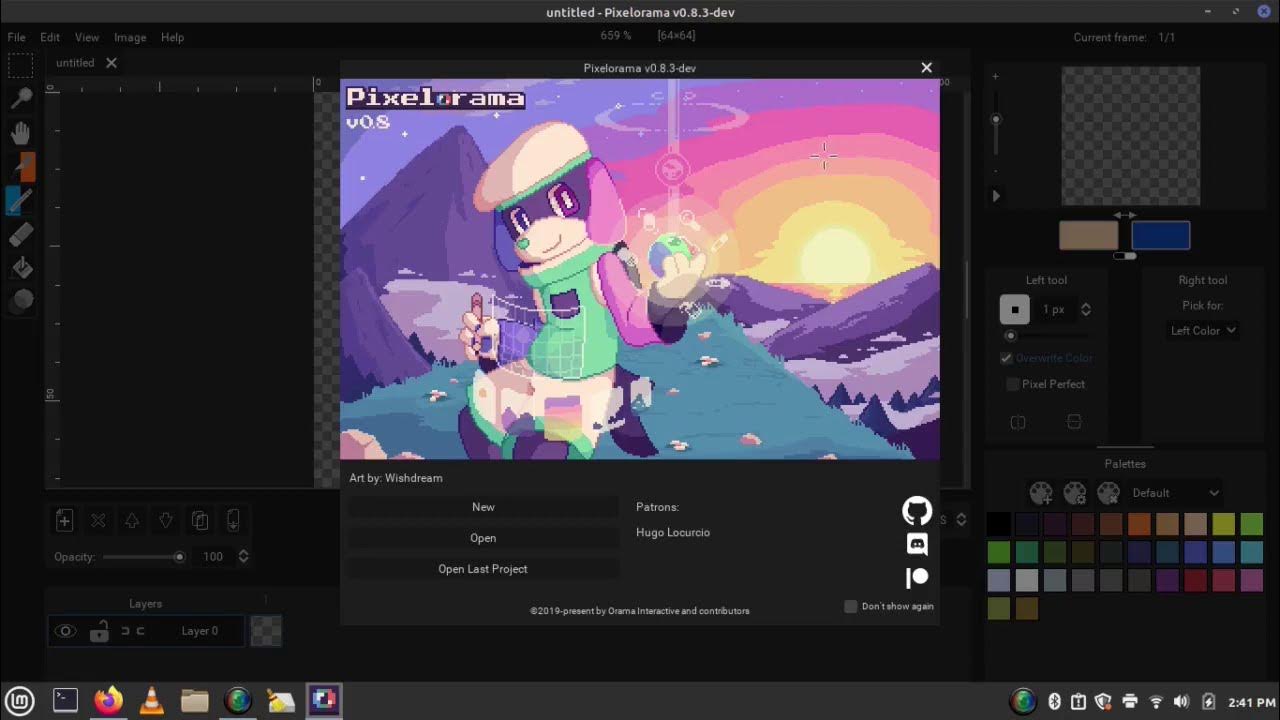Select the Color Picker eyedropper tool

point(21,166)
